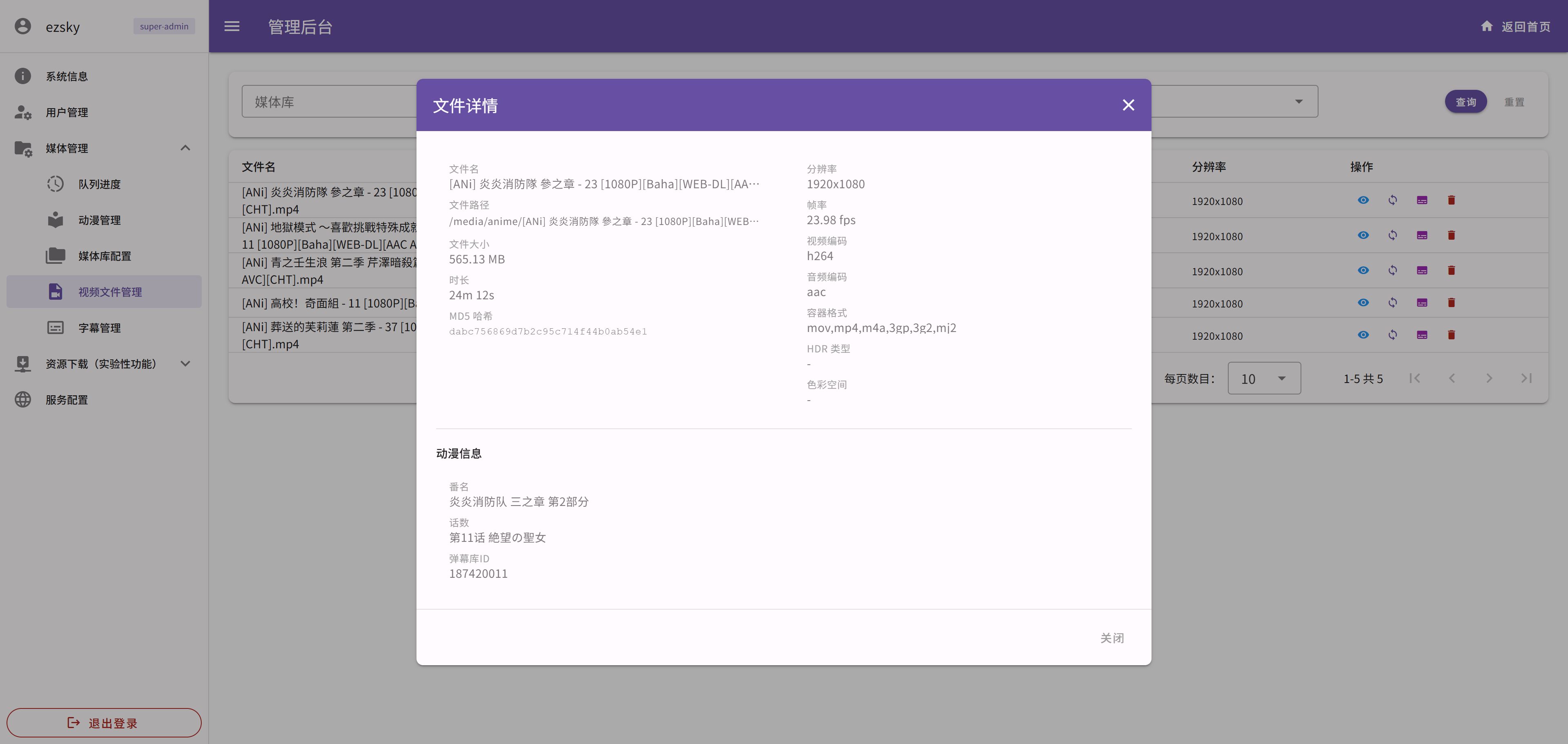Open 字幕管理 in the sidebar
1568x744 pixels.
click(x=99, y=327)
